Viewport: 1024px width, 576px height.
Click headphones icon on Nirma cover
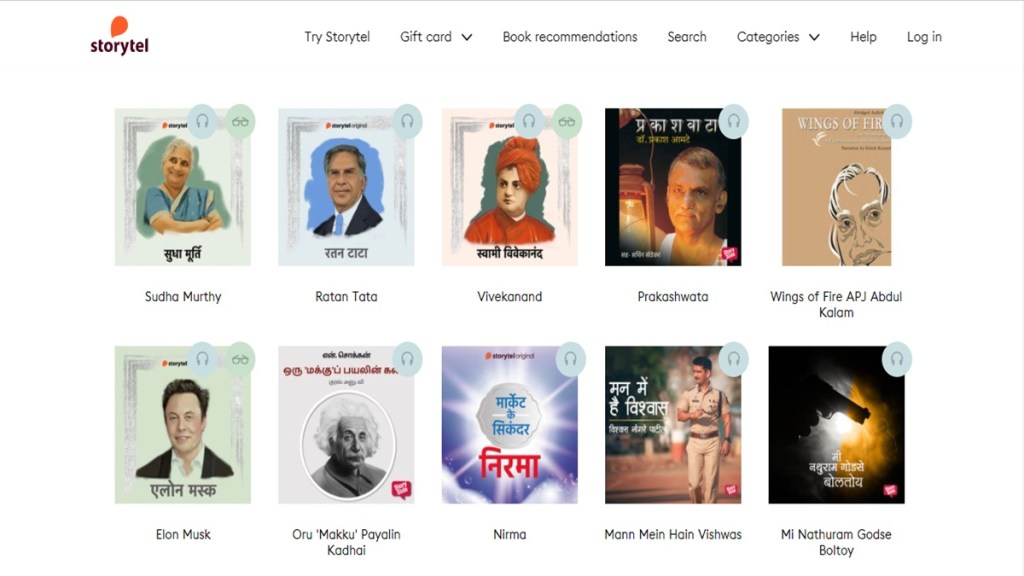coord(570,359)
